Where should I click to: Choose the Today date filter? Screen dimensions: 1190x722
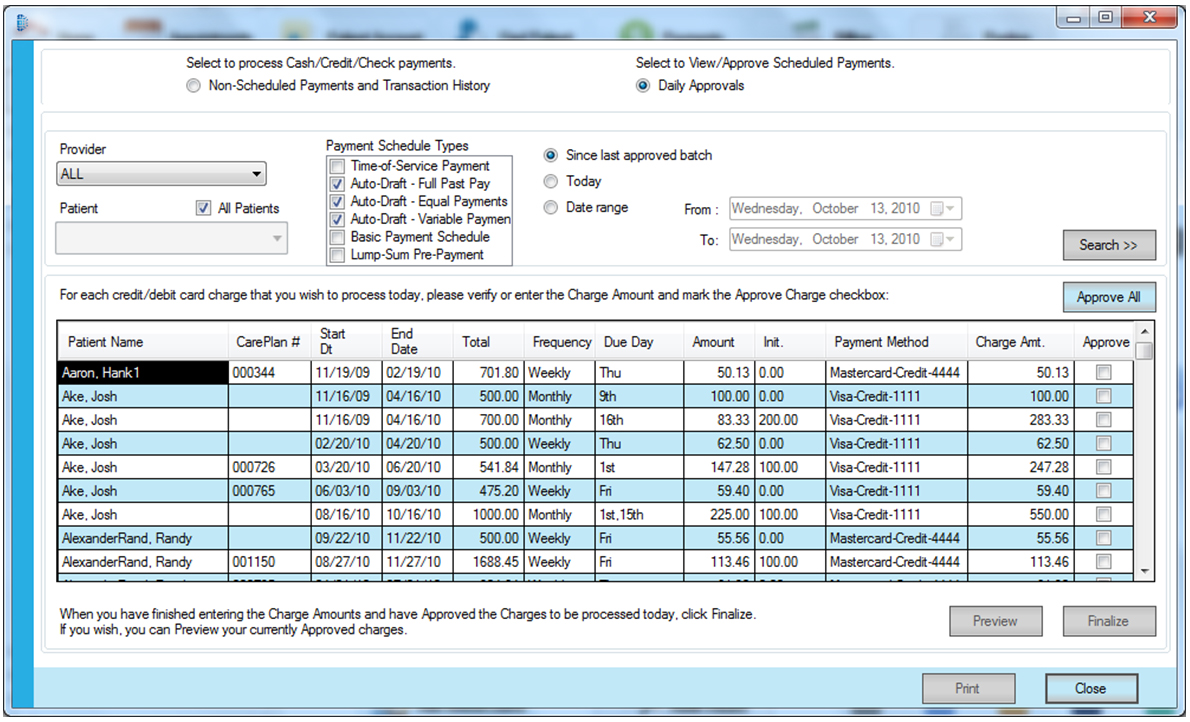pyautogui.click(x=550, y=182)
